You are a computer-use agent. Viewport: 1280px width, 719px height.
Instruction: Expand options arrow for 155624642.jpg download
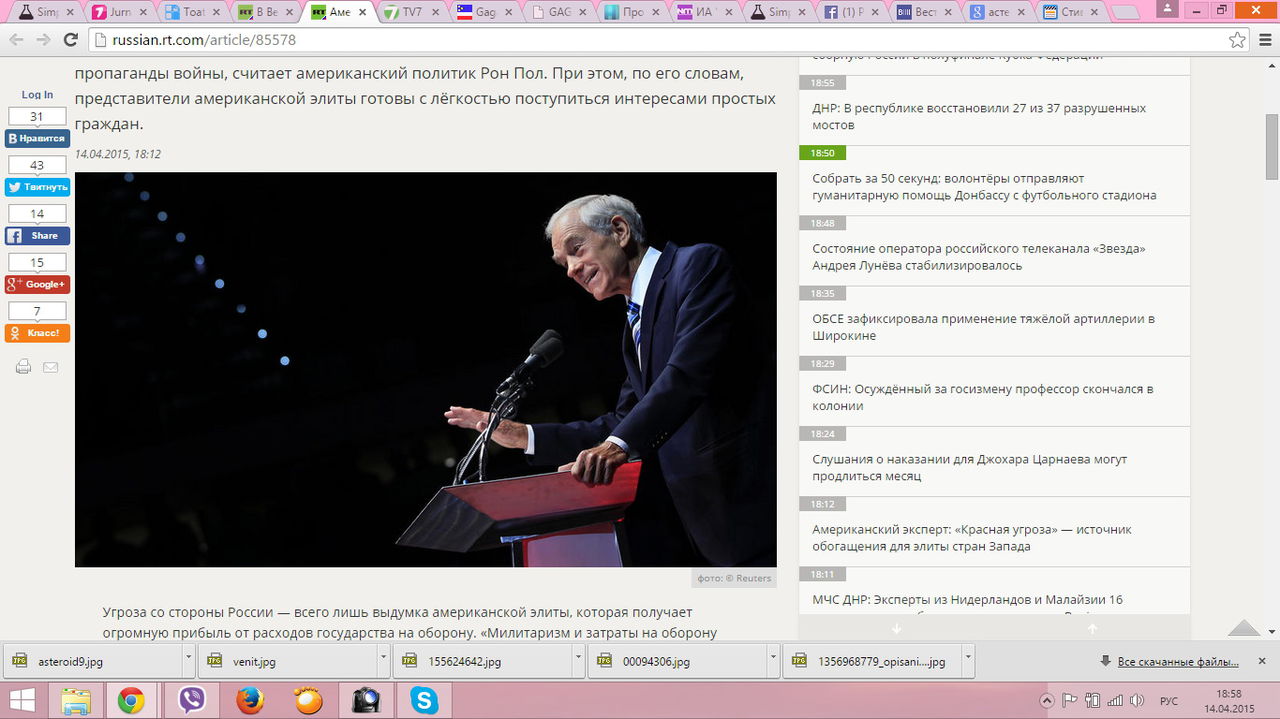(579, 661)
